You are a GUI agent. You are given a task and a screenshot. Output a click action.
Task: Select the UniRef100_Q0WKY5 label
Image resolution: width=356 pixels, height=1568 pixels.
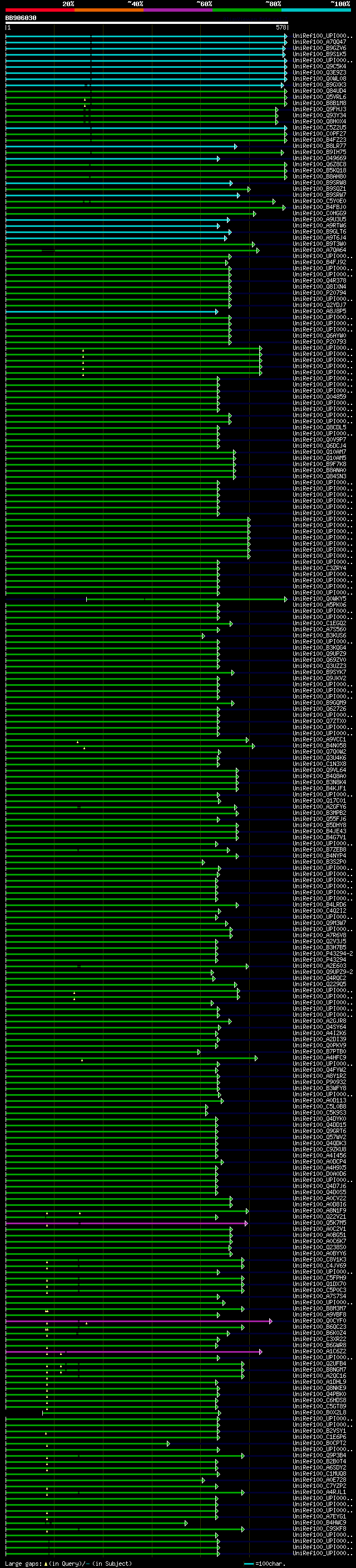(x=319, y=598)
